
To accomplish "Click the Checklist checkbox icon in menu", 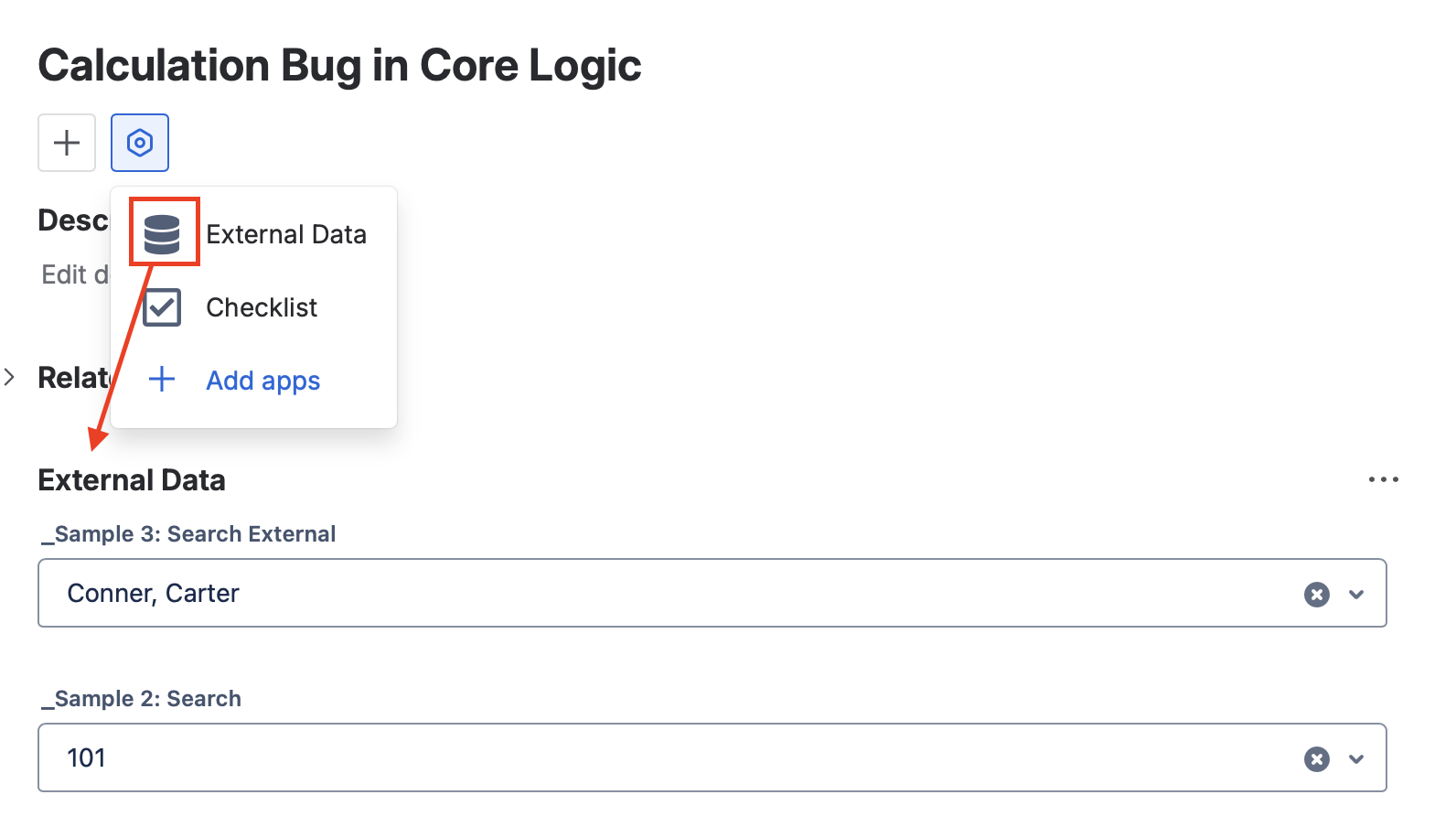I will coord(163,307).
